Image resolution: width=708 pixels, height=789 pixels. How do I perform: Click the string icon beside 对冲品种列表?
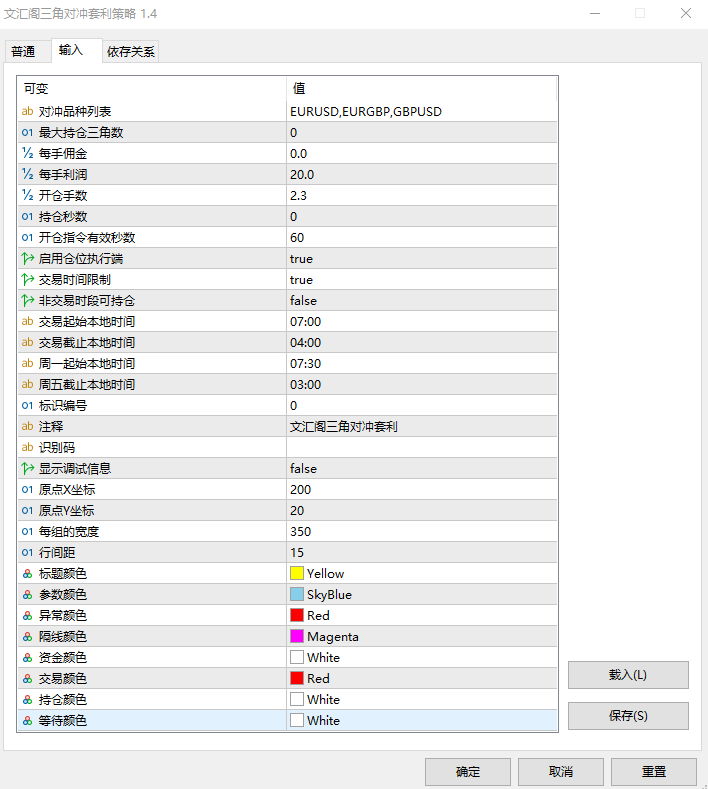(27, 111)
